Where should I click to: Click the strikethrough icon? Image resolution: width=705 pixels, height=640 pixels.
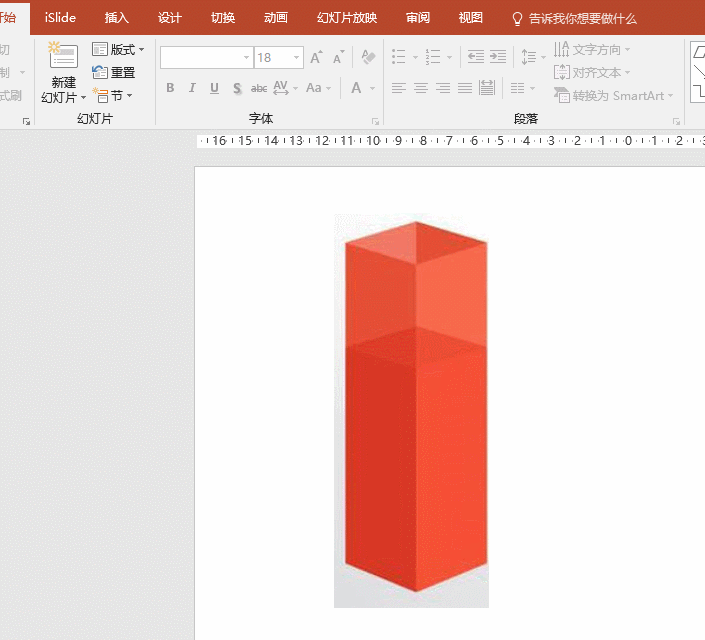pyautogui.click(x=259, y=88)
